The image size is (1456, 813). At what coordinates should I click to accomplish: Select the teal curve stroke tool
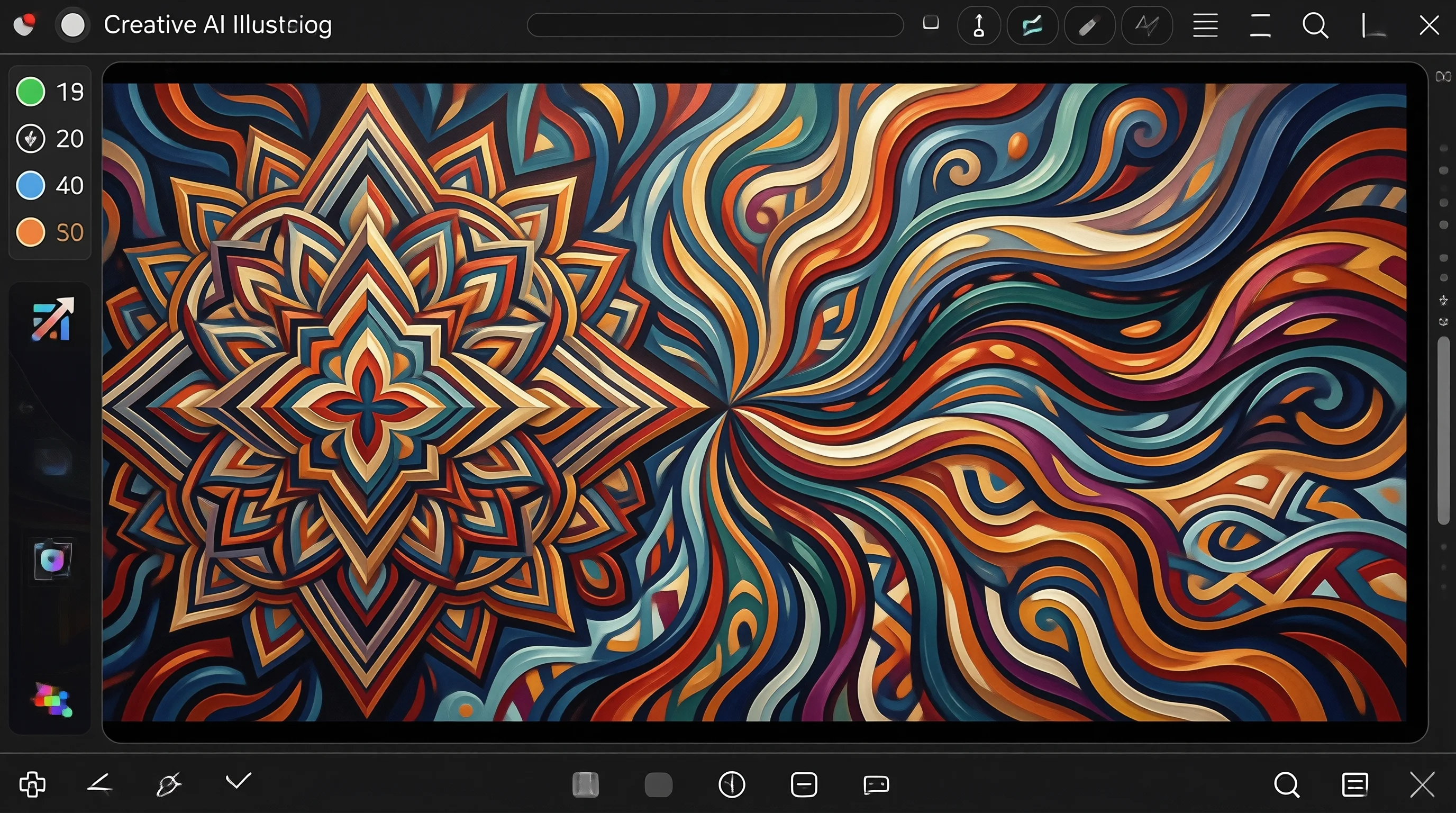click(x=1033, y=25)
